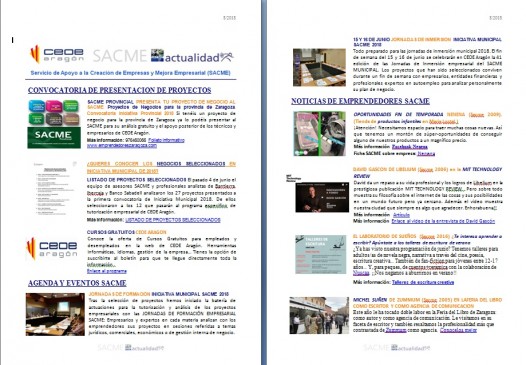The image size is (526, 365).
Task: Click the MICHEL SUÑEN DE ZUMMUM title
Action: (x=427, y=303)
